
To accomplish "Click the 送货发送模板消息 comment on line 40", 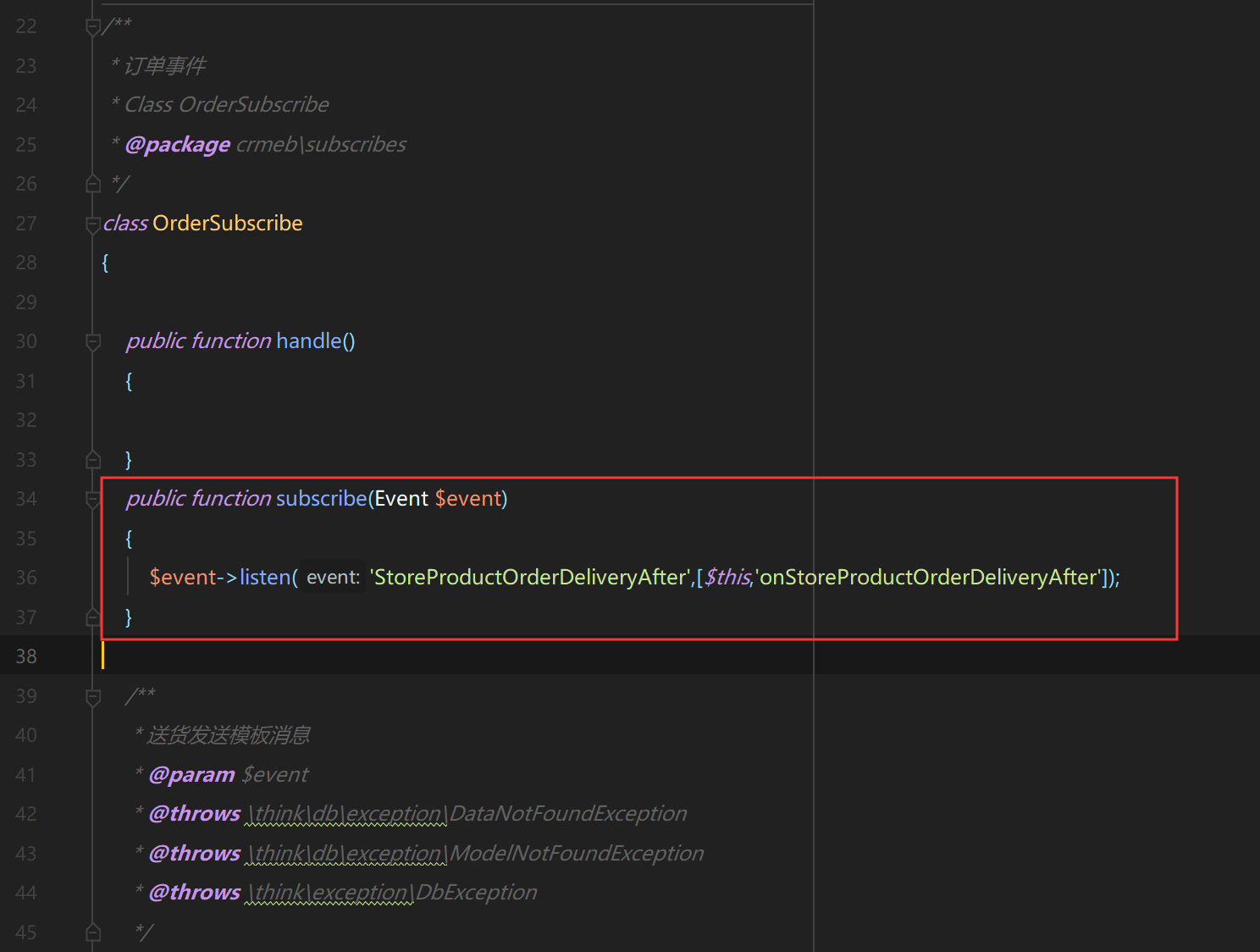I will pyautogui.click(x=229, y=734).
